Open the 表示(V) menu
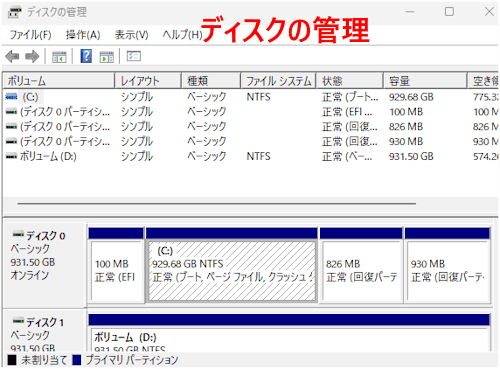 131,35
